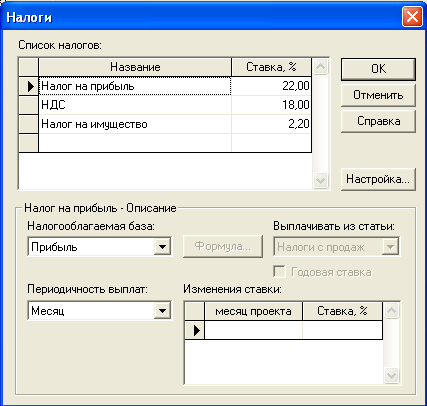Click the месяц проекта column header

[x=253, y=311]
